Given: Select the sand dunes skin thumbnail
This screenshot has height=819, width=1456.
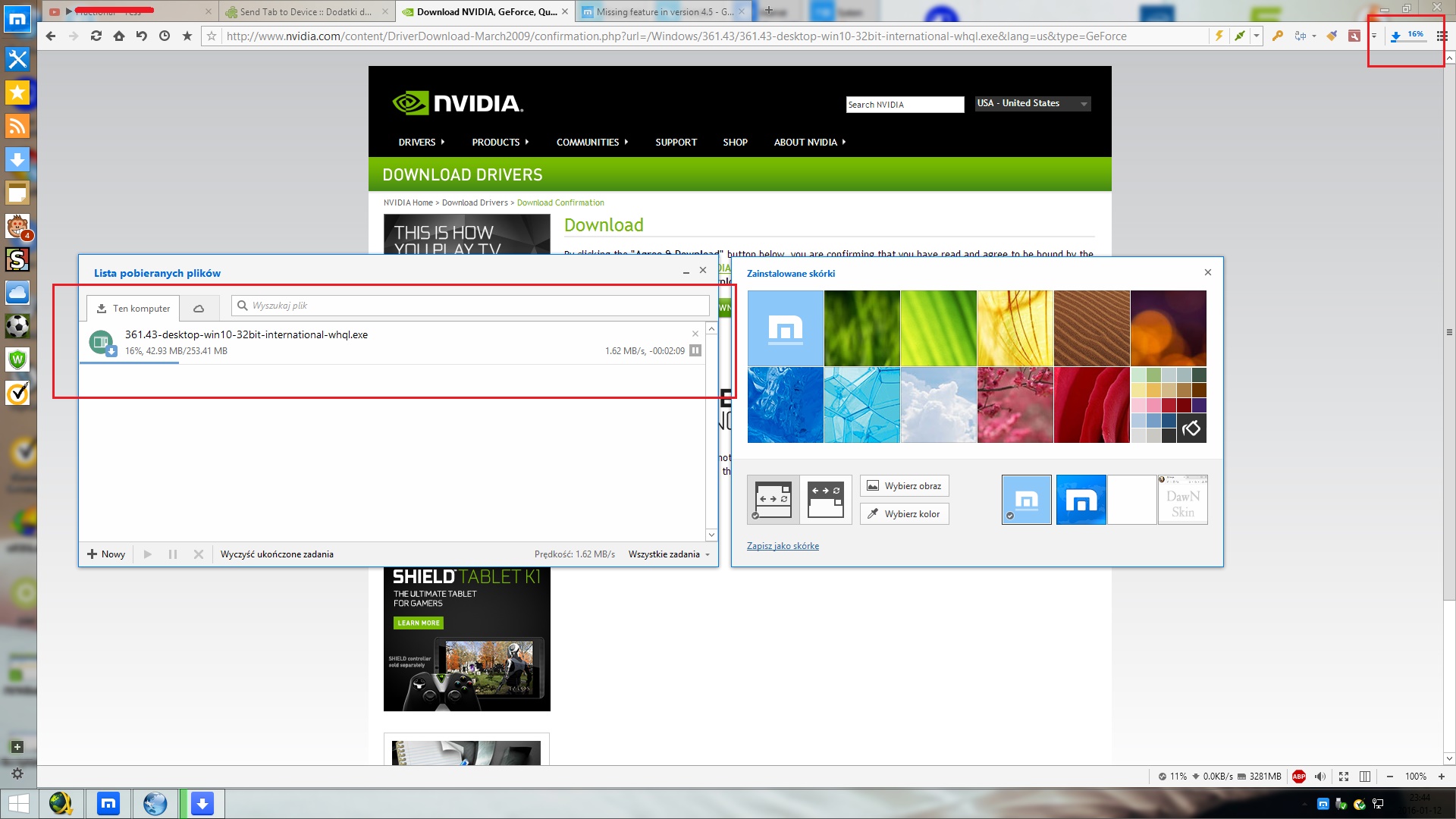Looking at the screenshot, I should click(1092, 328).
